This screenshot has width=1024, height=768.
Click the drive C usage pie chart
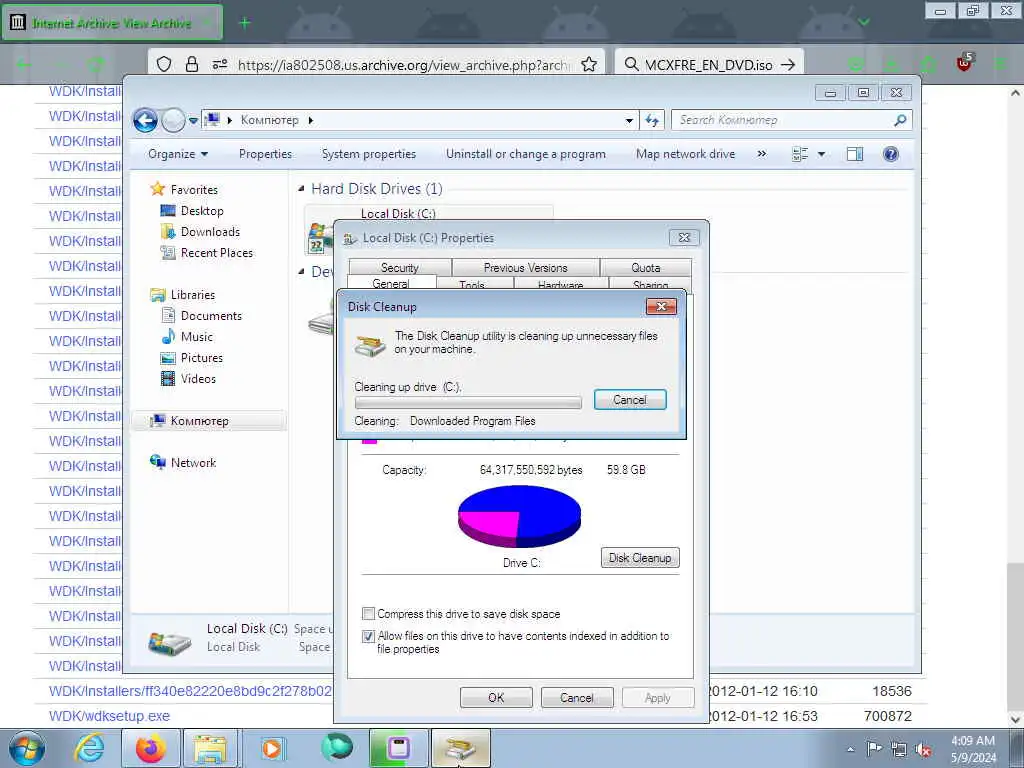click(519, 516)
